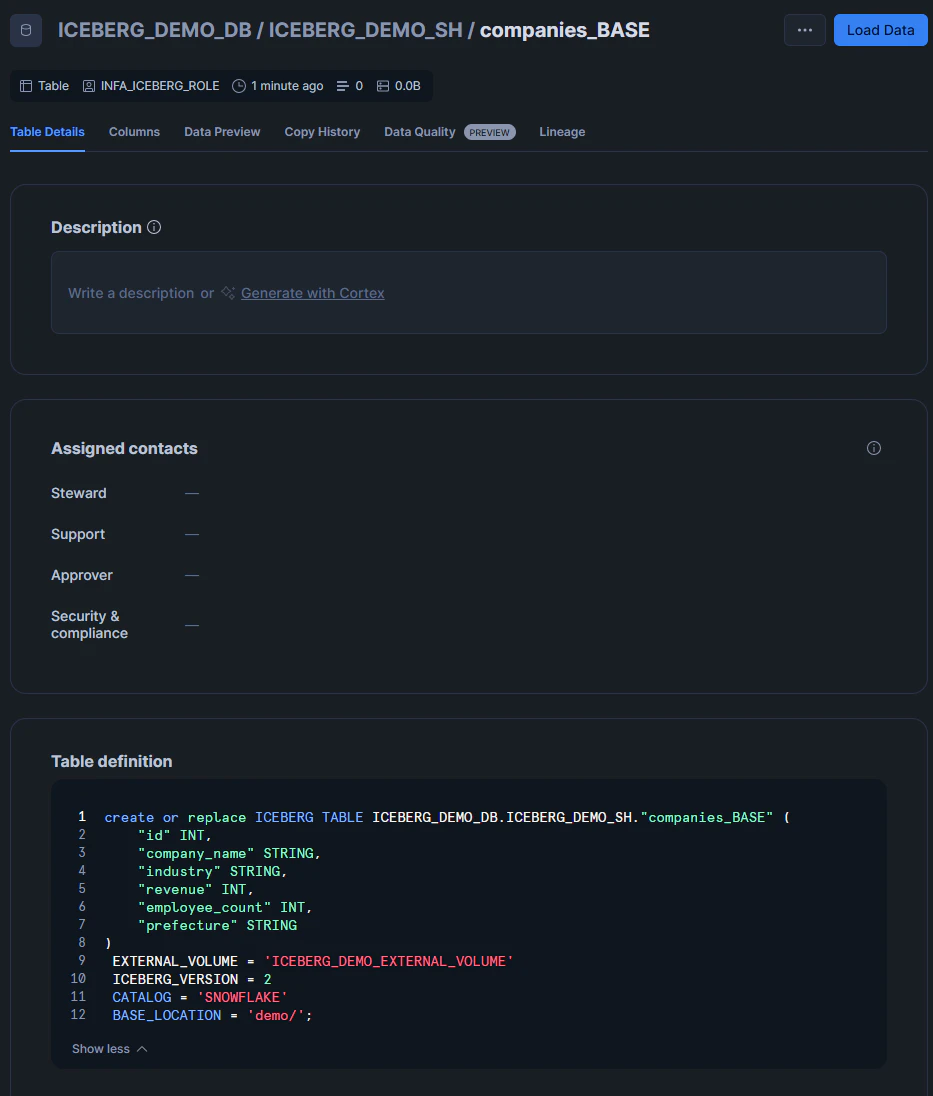The height and width of the screenshot is (1096, 933).
Task: Click the Approver contact value dash
Action: point(192,575)
